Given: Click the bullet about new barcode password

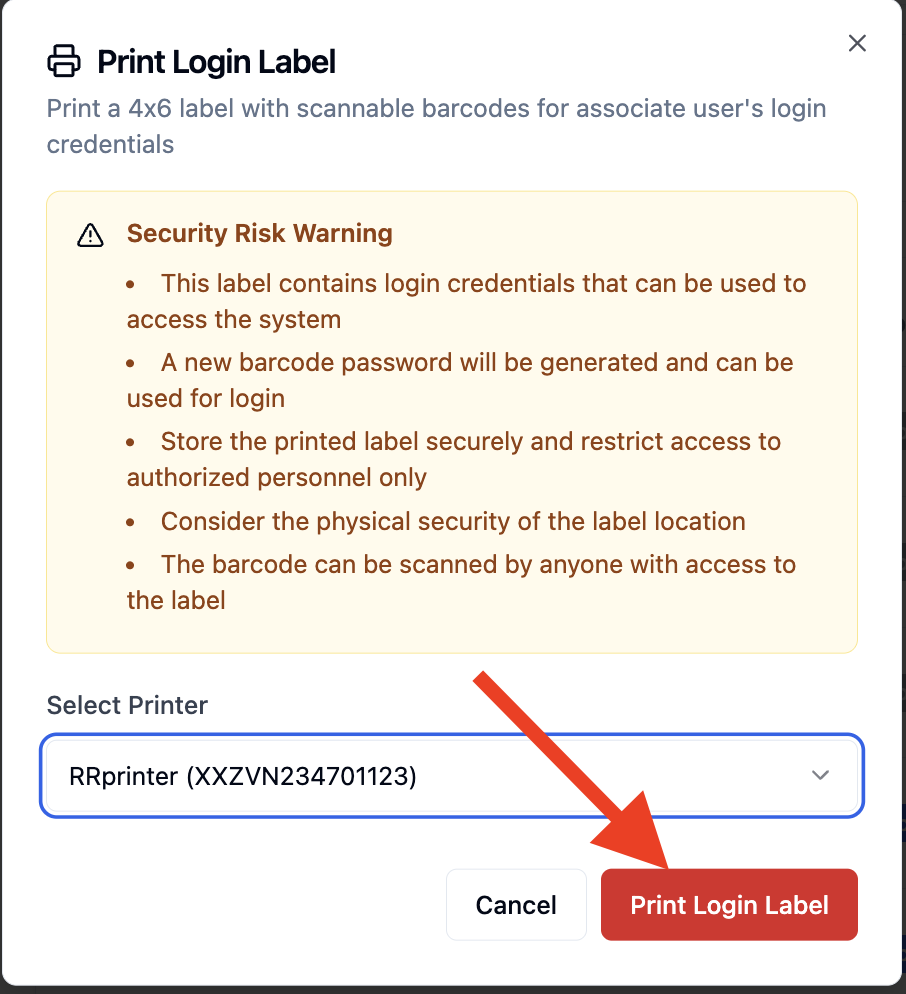Looking at the screenshot, I should (460, 380).
